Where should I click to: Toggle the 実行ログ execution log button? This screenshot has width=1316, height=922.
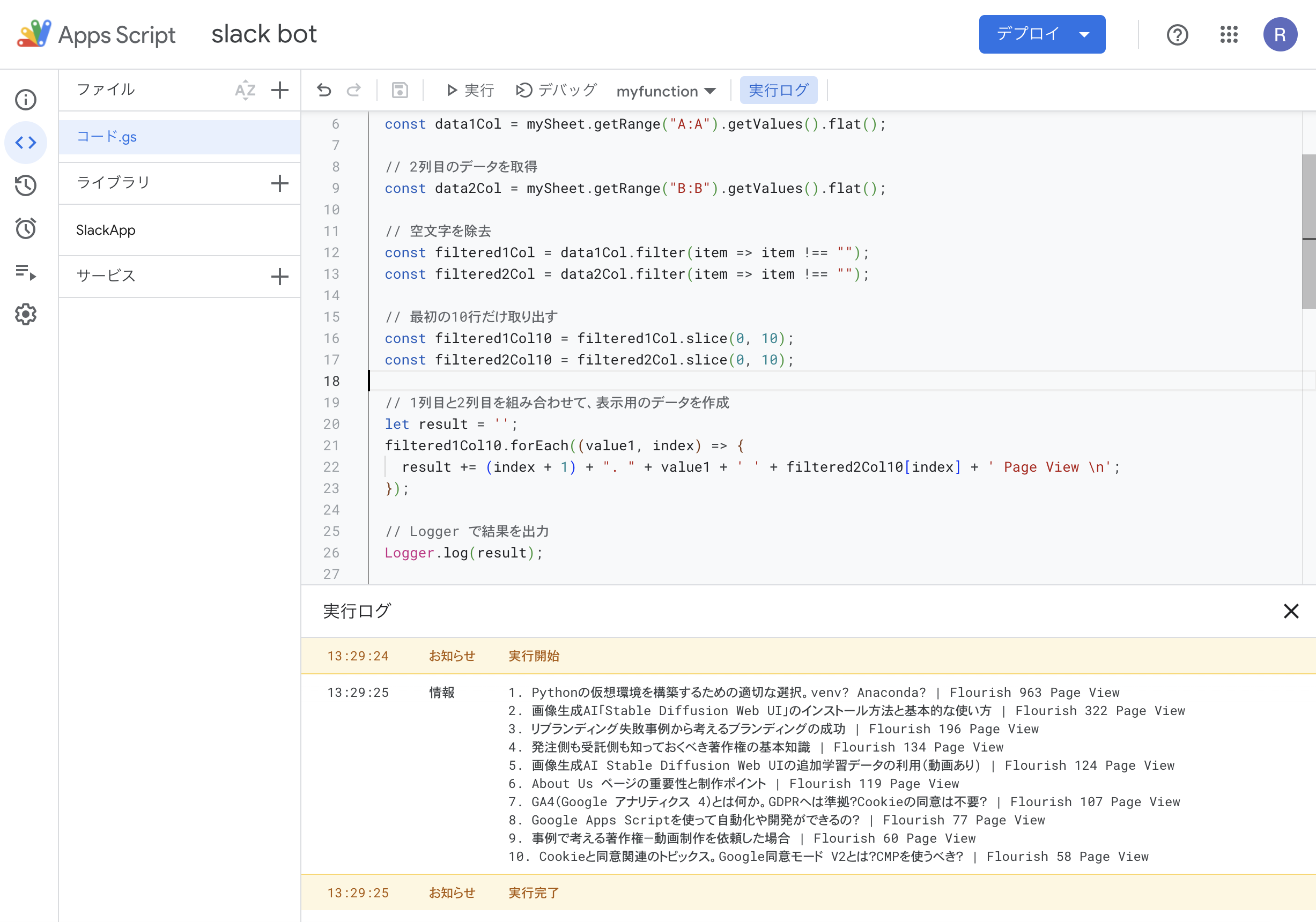pyautogui.click(x=778, y=90)
